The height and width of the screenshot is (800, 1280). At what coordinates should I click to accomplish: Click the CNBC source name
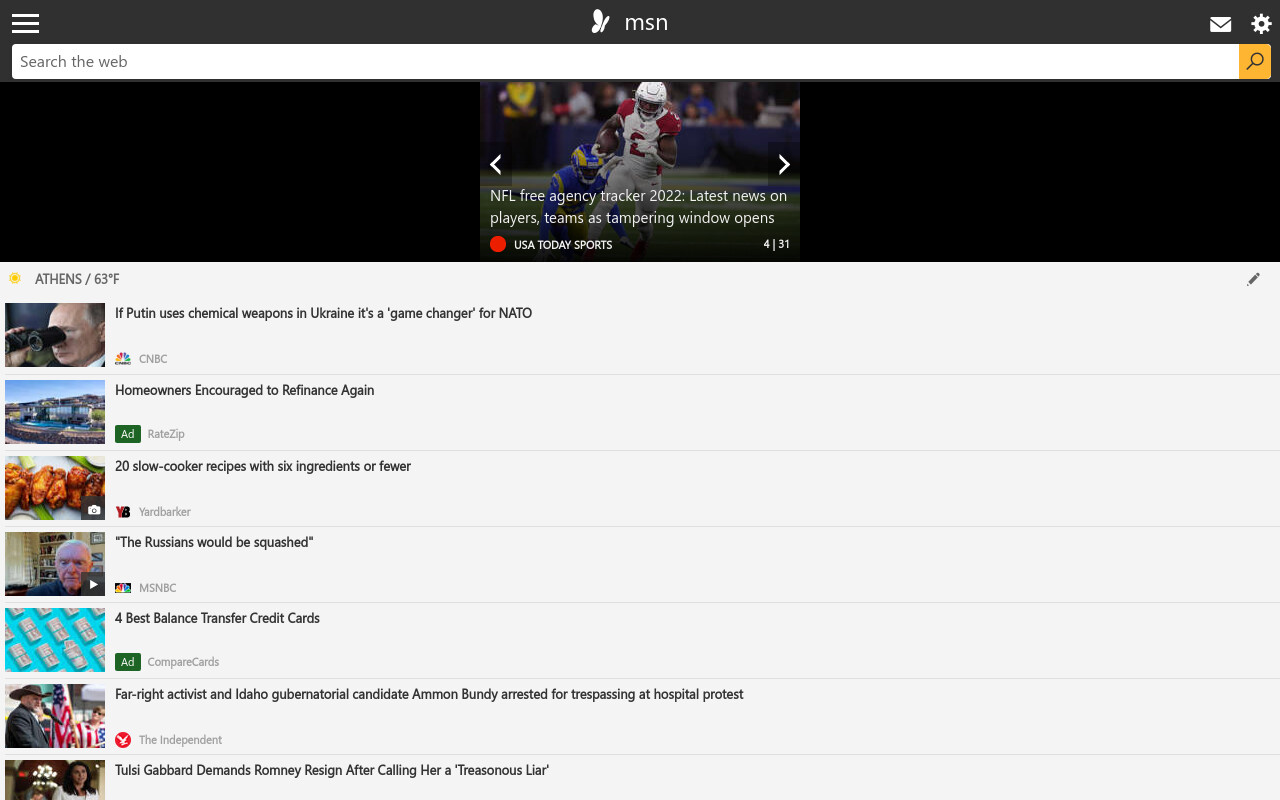153,359
